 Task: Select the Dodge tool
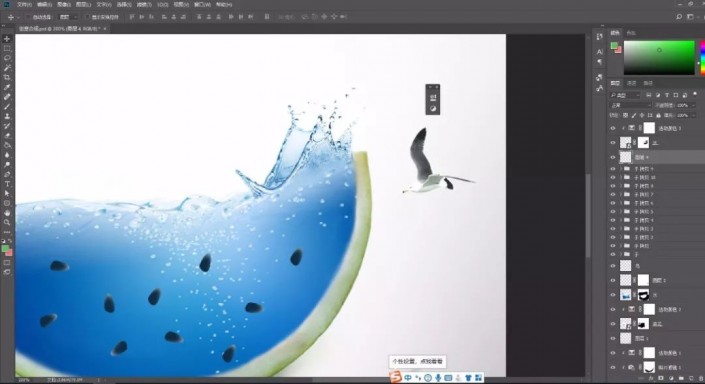point(7,165)
